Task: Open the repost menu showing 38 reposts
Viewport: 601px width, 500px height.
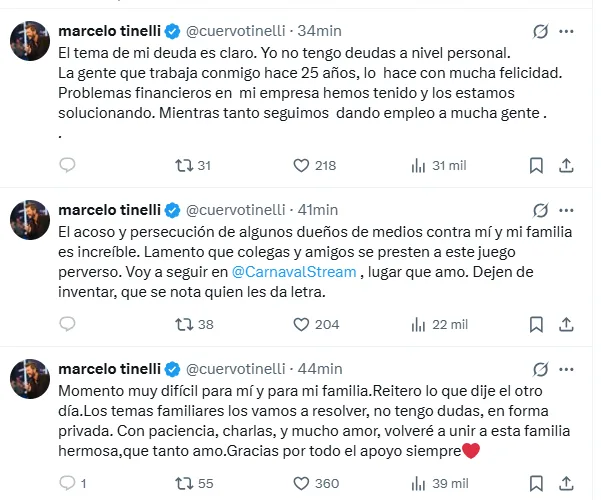Action: [x=183, y=324]
